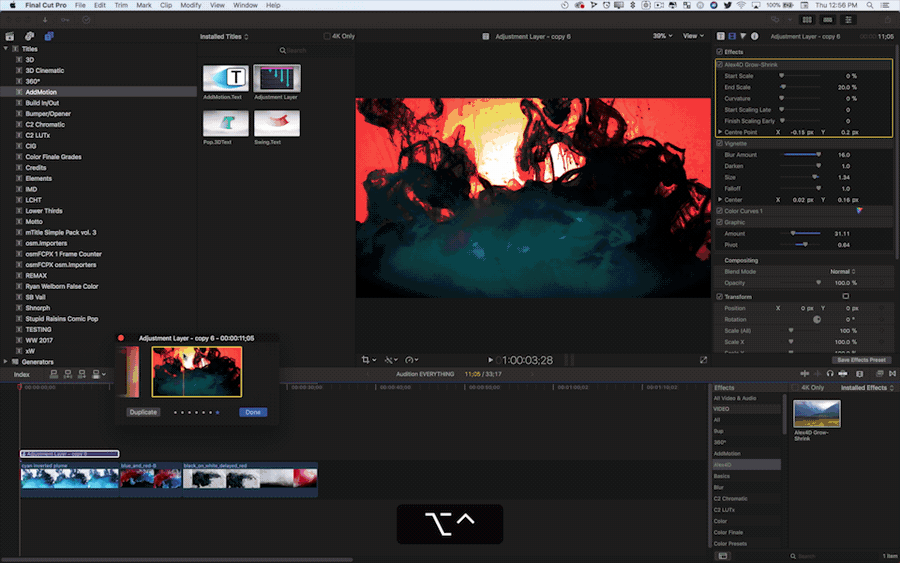Viewport: 900px width, 563px height.
Task: Toggle the Effects section checkbox in inspector
Action: (x=719, y=52)
